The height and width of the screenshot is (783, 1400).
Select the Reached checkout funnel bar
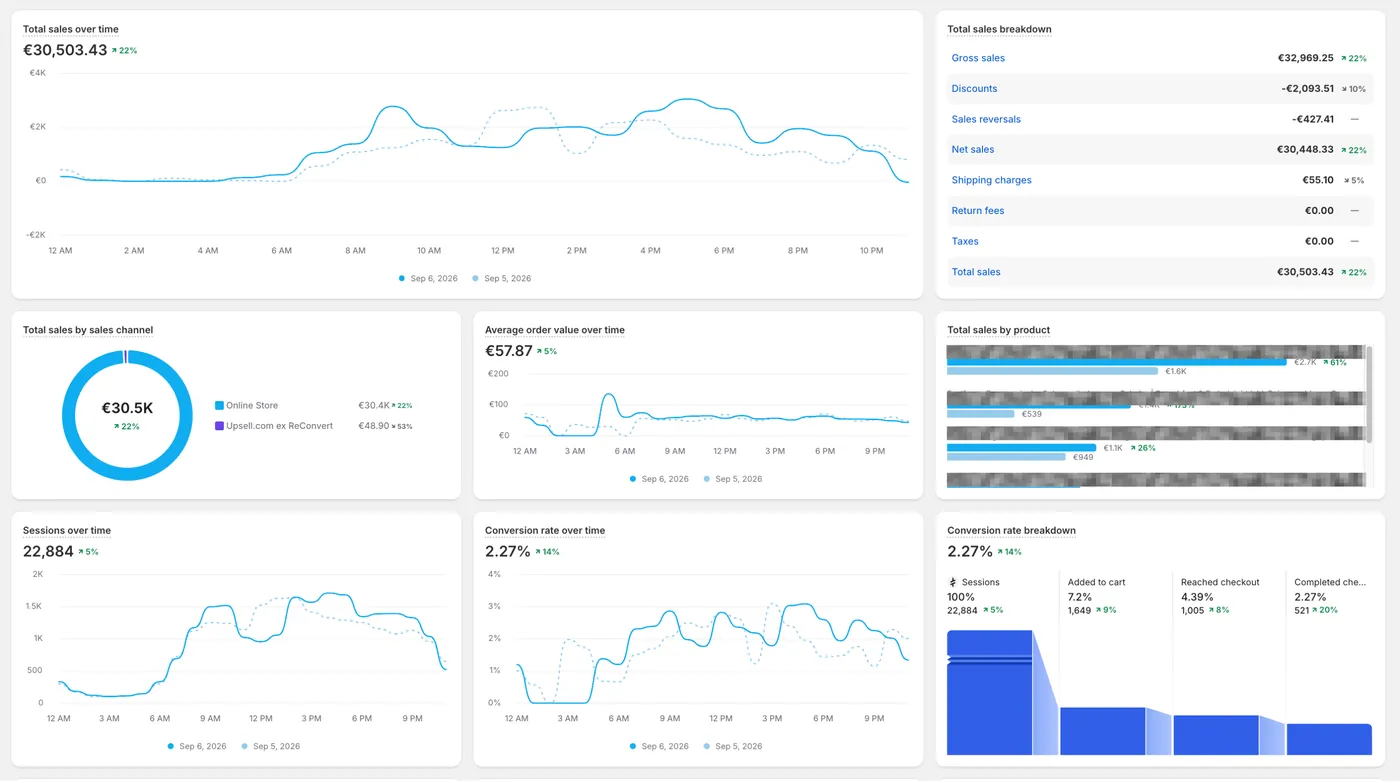1215,735
